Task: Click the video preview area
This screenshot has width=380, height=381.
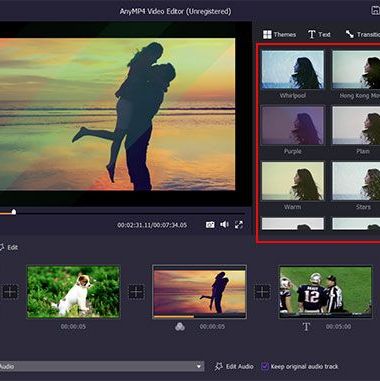Action: point(117,114)
